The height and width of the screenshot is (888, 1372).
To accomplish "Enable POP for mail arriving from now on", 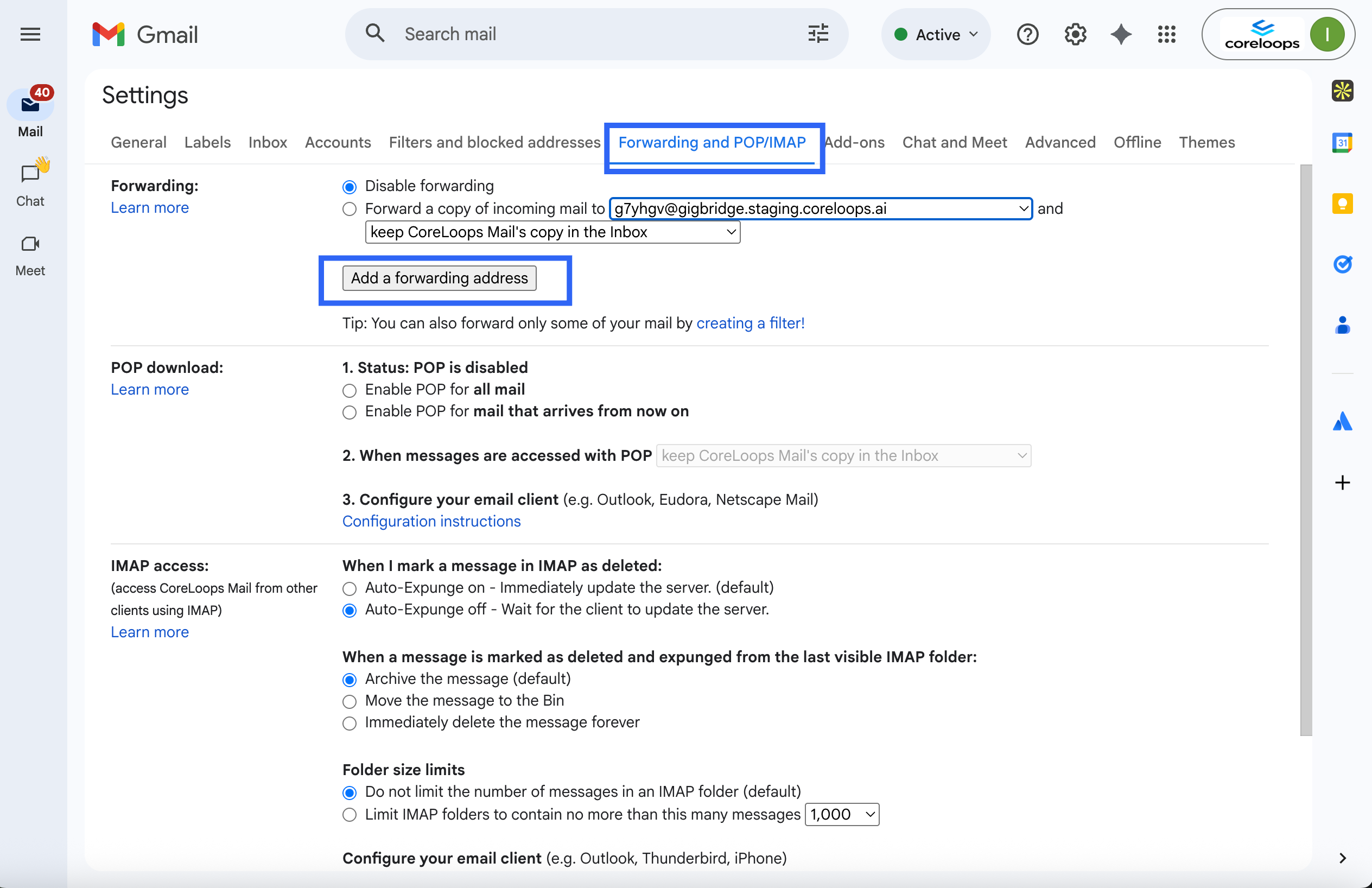I will click(350, 413).
